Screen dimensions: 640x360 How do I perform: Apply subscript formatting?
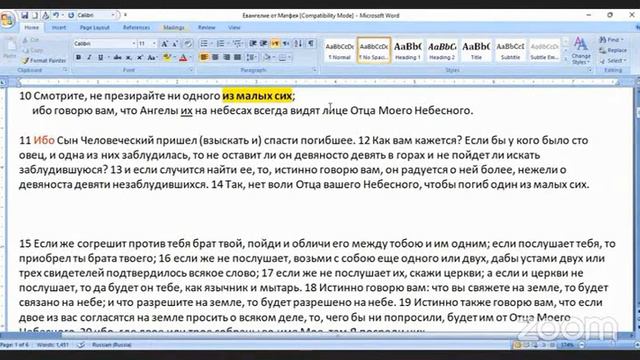[129, 58]
